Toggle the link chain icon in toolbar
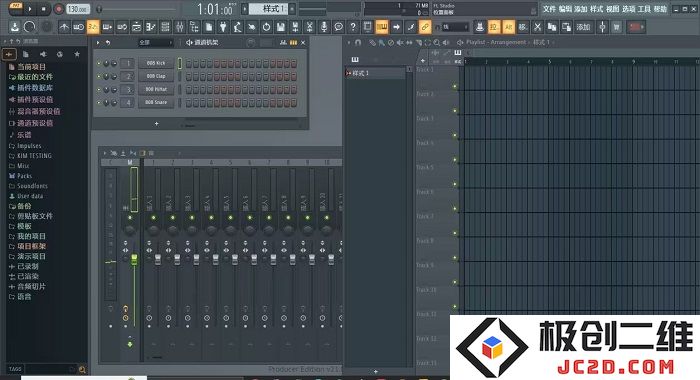This screenshot has height=380, width=700. [425, 27]
